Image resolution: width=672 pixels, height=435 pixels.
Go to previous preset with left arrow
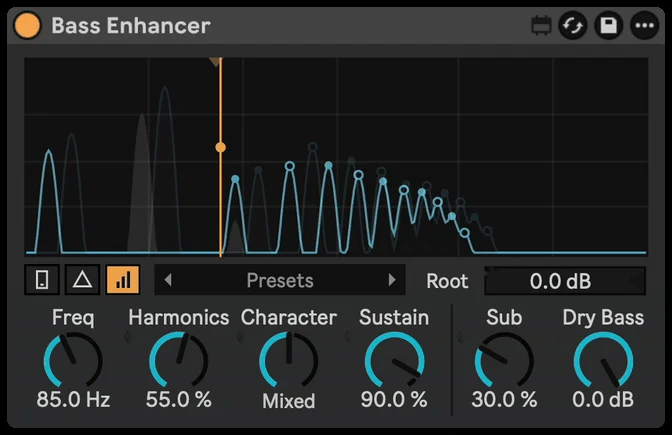[168, 280]
